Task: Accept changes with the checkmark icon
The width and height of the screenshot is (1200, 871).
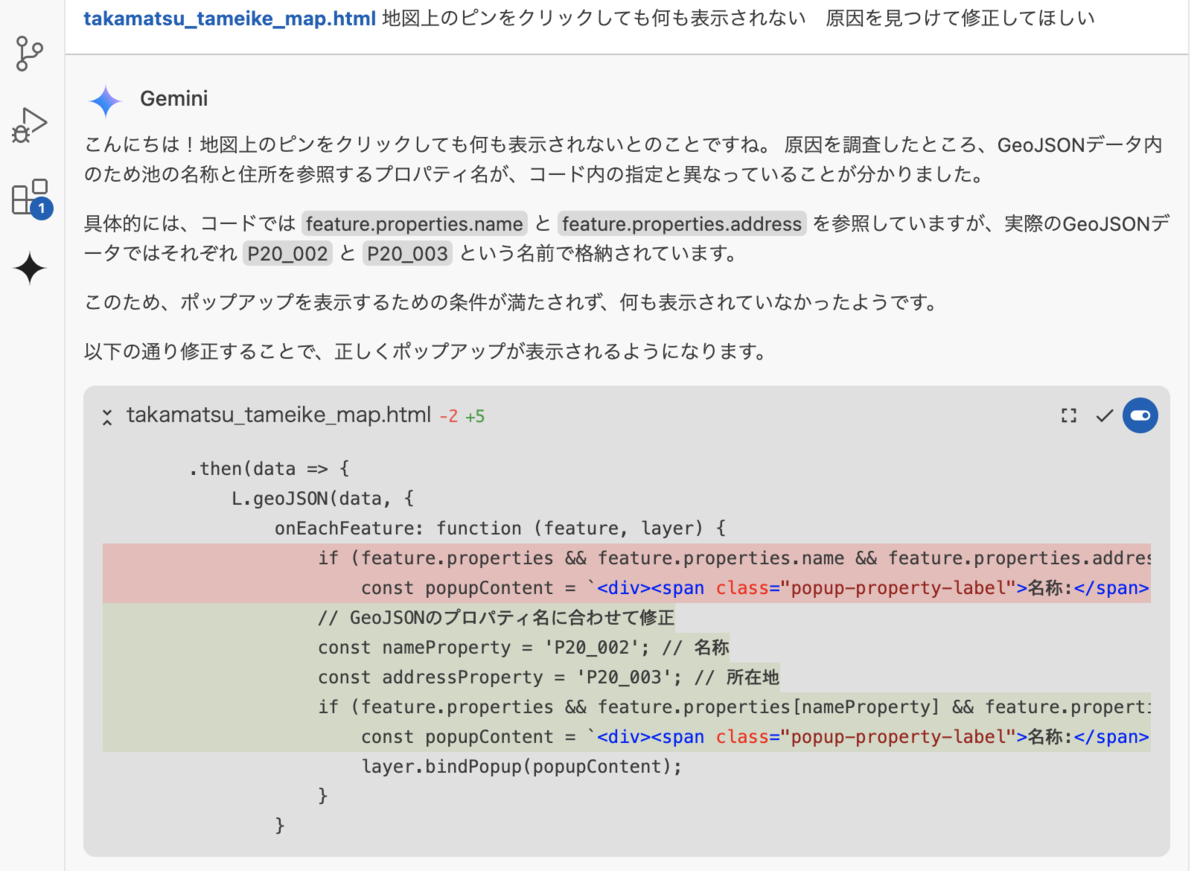Action: 1104,415
